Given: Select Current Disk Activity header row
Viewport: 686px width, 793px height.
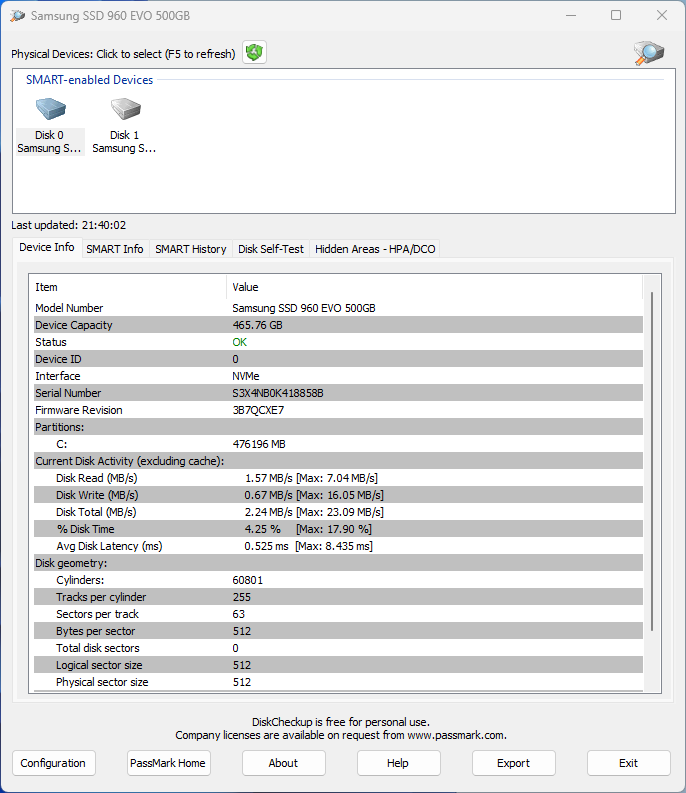Looking at the screenshot, I should (338, 461).
